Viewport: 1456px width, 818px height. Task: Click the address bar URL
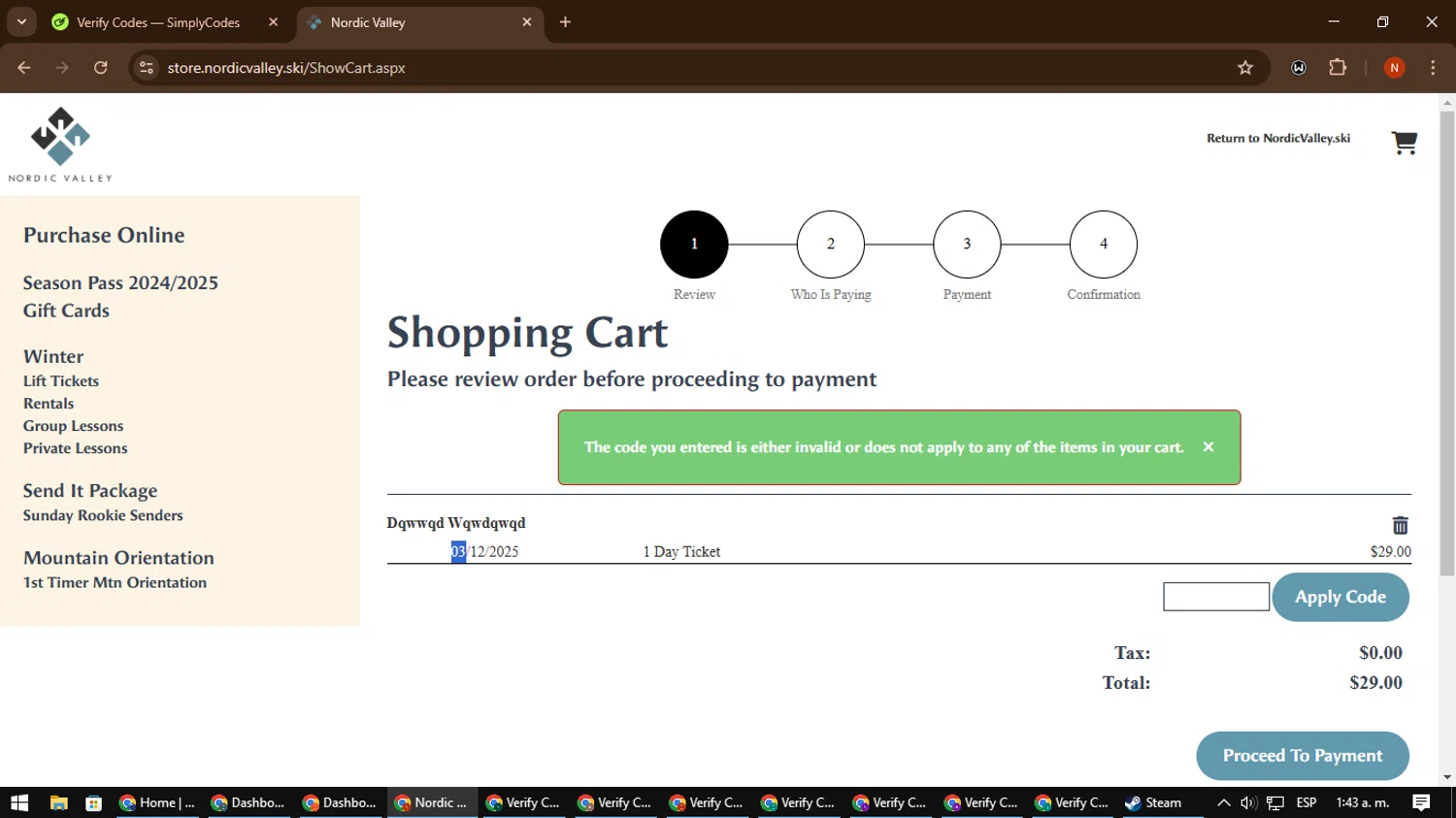click(x=286, y=68)
